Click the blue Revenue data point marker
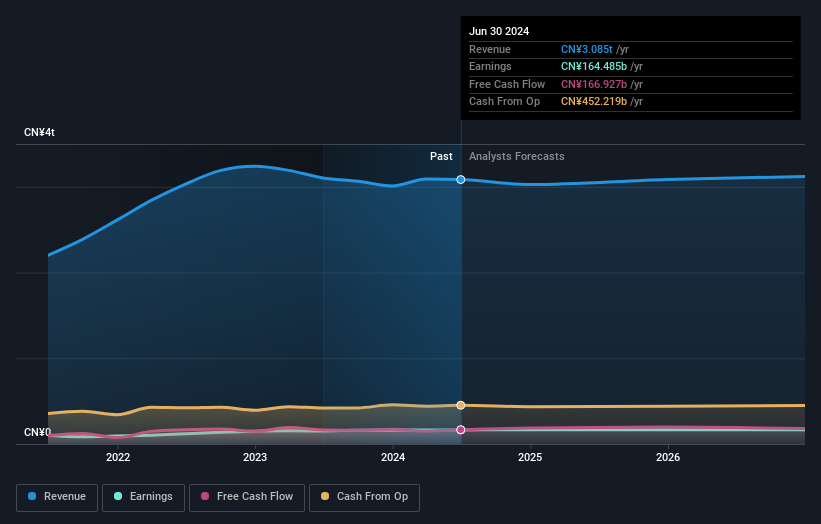Viewport: 821px width, 524px height. click(461, 180)
